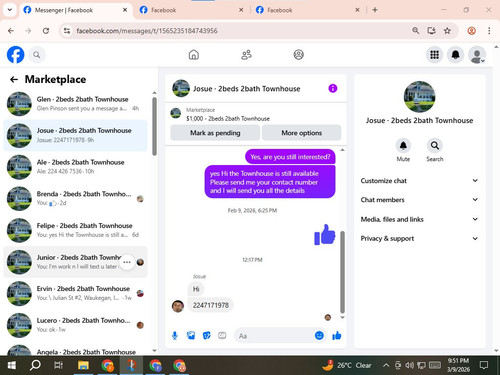The height and width of the screenshot is (375, 500).
Task: Click the chat messages scrollbar
Action: click(x=342, y=272)
